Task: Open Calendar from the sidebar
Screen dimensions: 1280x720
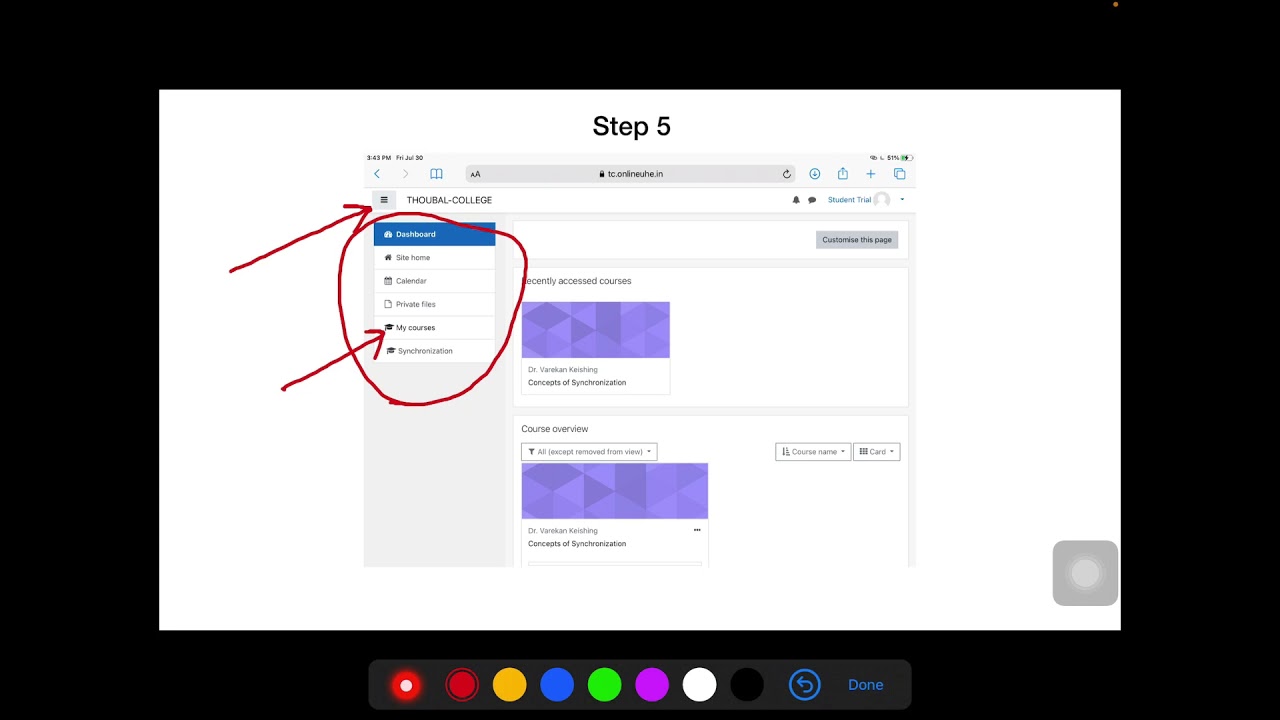Action: [434, 281]
